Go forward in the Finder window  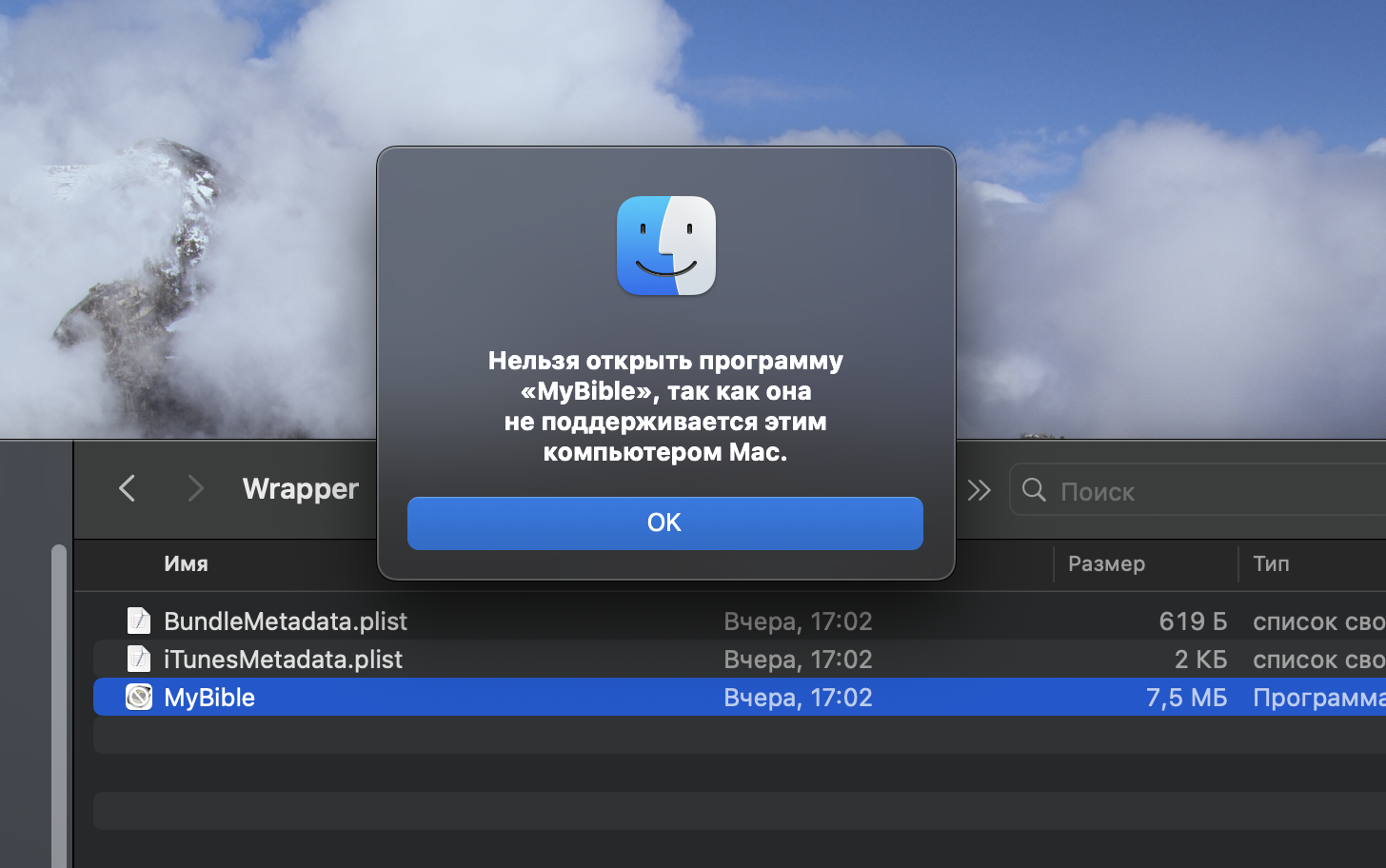click(195, 488)
